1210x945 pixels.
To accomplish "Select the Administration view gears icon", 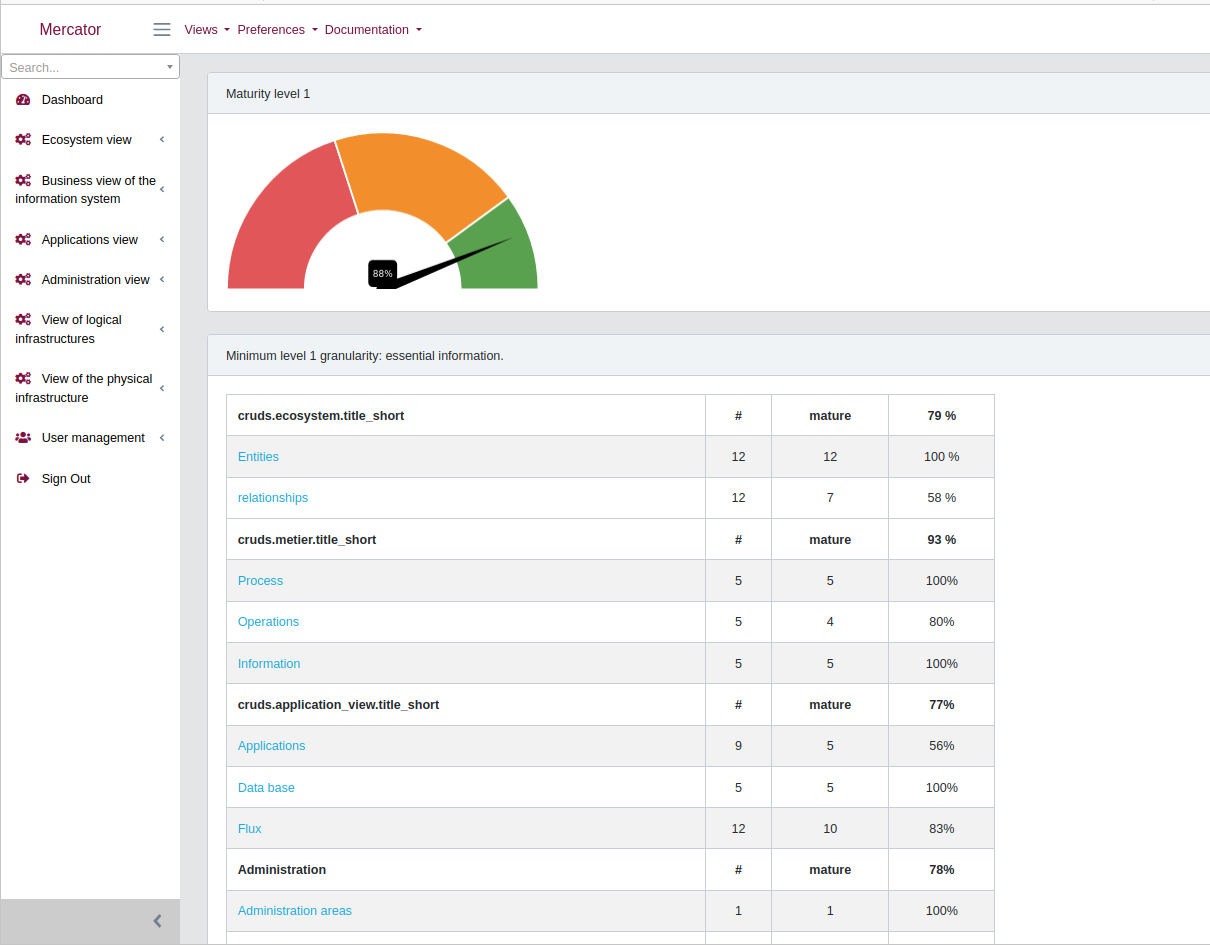I will [22, 279].
